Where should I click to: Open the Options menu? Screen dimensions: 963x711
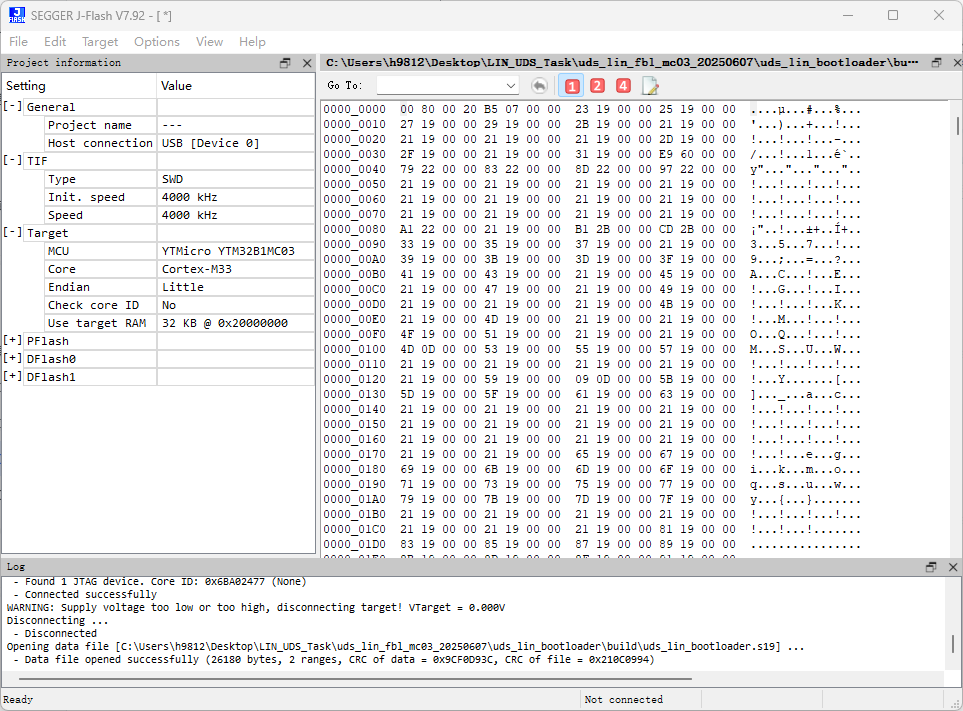[x=157, y=42]
